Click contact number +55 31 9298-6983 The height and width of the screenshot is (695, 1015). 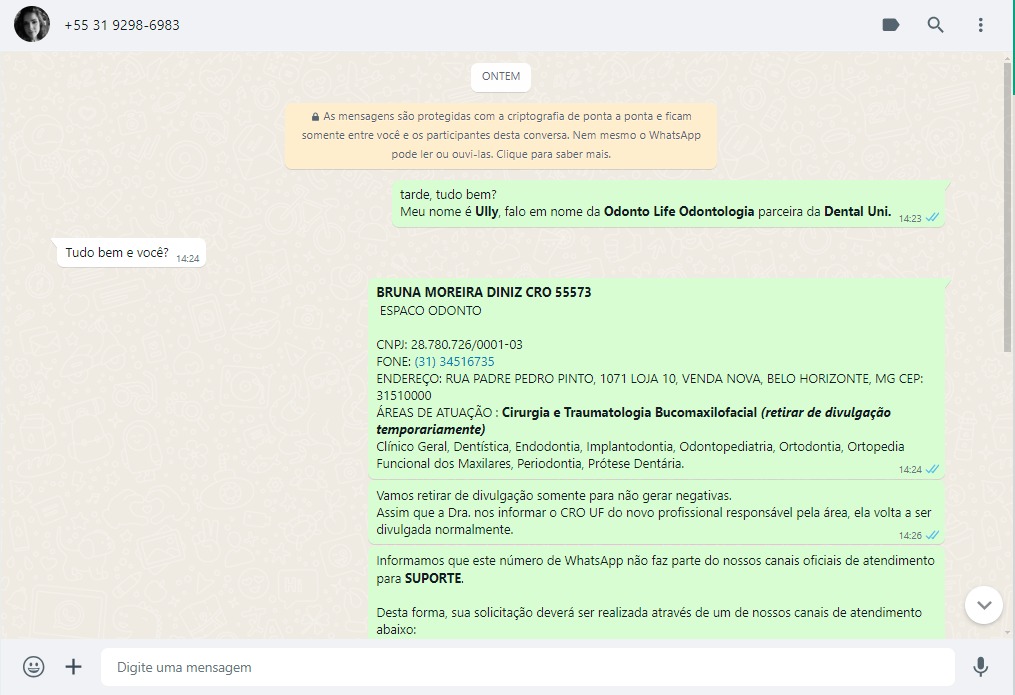pos(122,25)
